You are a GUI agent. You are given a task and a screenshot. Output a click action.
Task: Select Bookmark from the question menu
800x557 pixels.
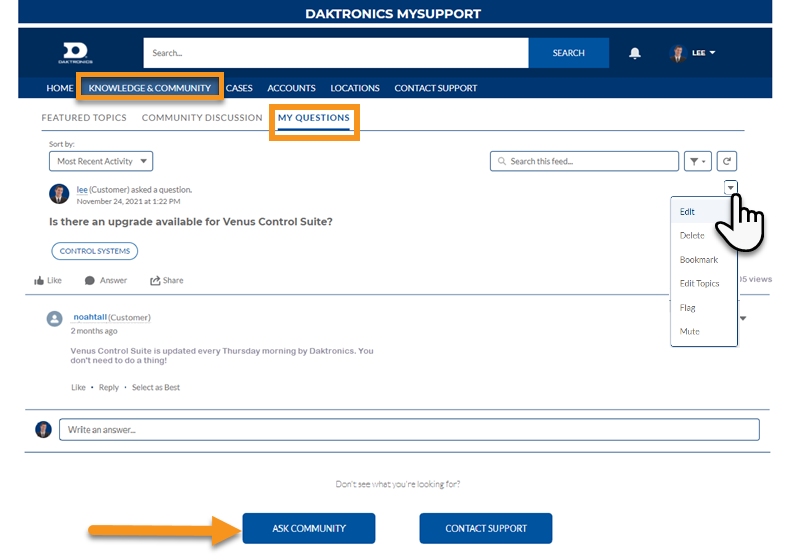pos(699,260)
